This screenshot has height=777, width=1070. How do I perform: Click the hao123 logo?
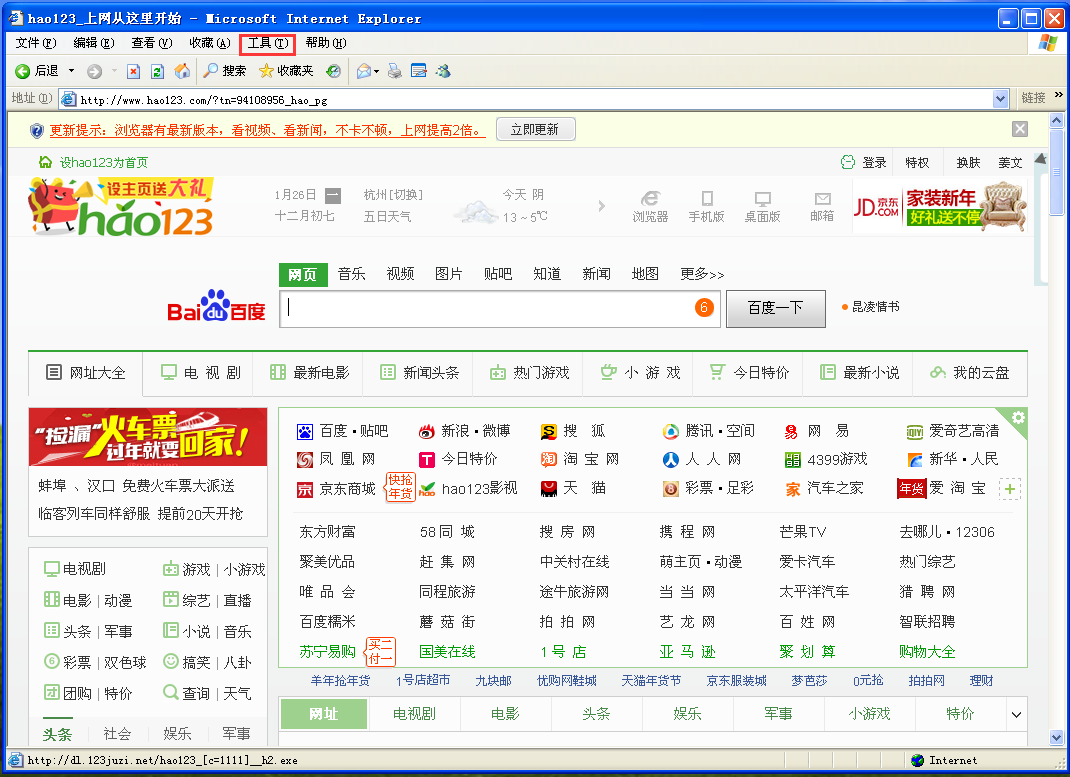click(121, 207)
